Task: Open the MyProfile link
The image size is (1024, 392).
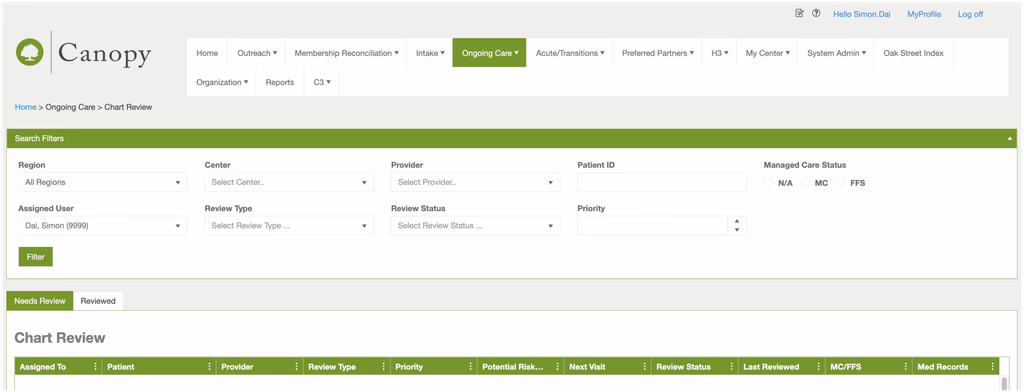Action: click(924, 14)
